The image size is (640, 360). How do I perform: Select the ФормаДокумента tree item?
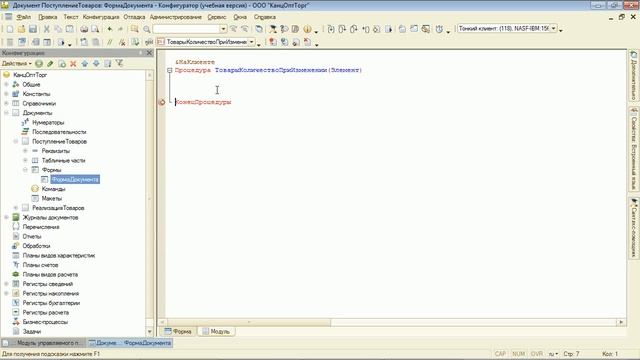[x=75, y=179]
